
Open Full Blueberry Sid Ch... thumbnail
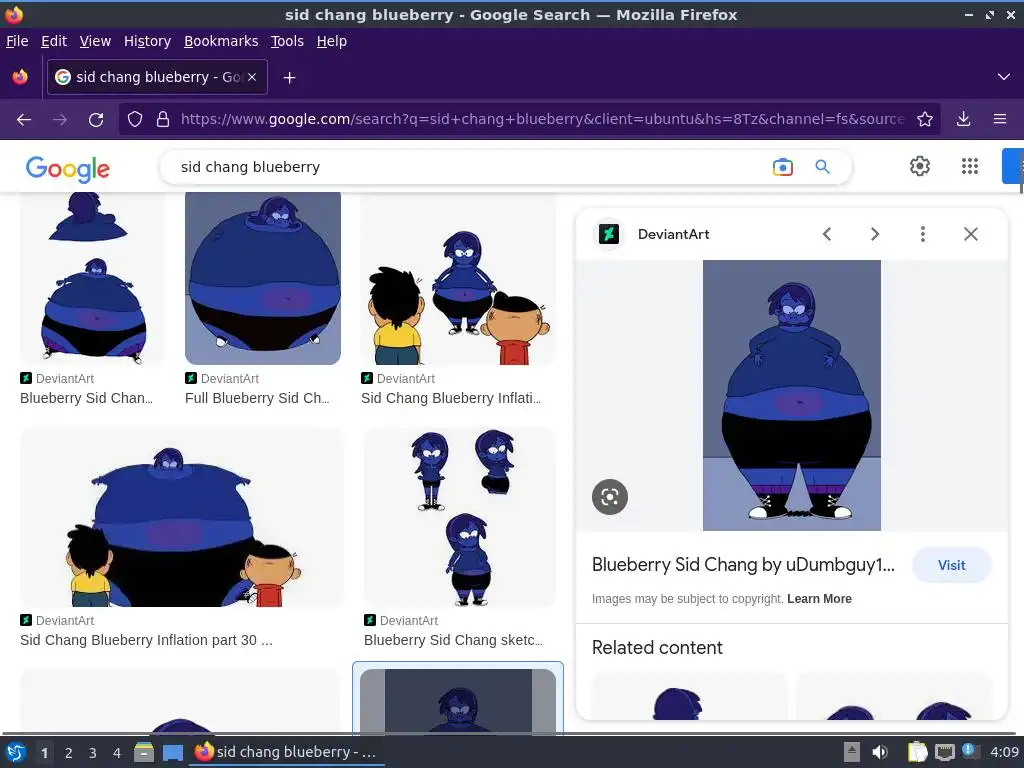(263, 278)
